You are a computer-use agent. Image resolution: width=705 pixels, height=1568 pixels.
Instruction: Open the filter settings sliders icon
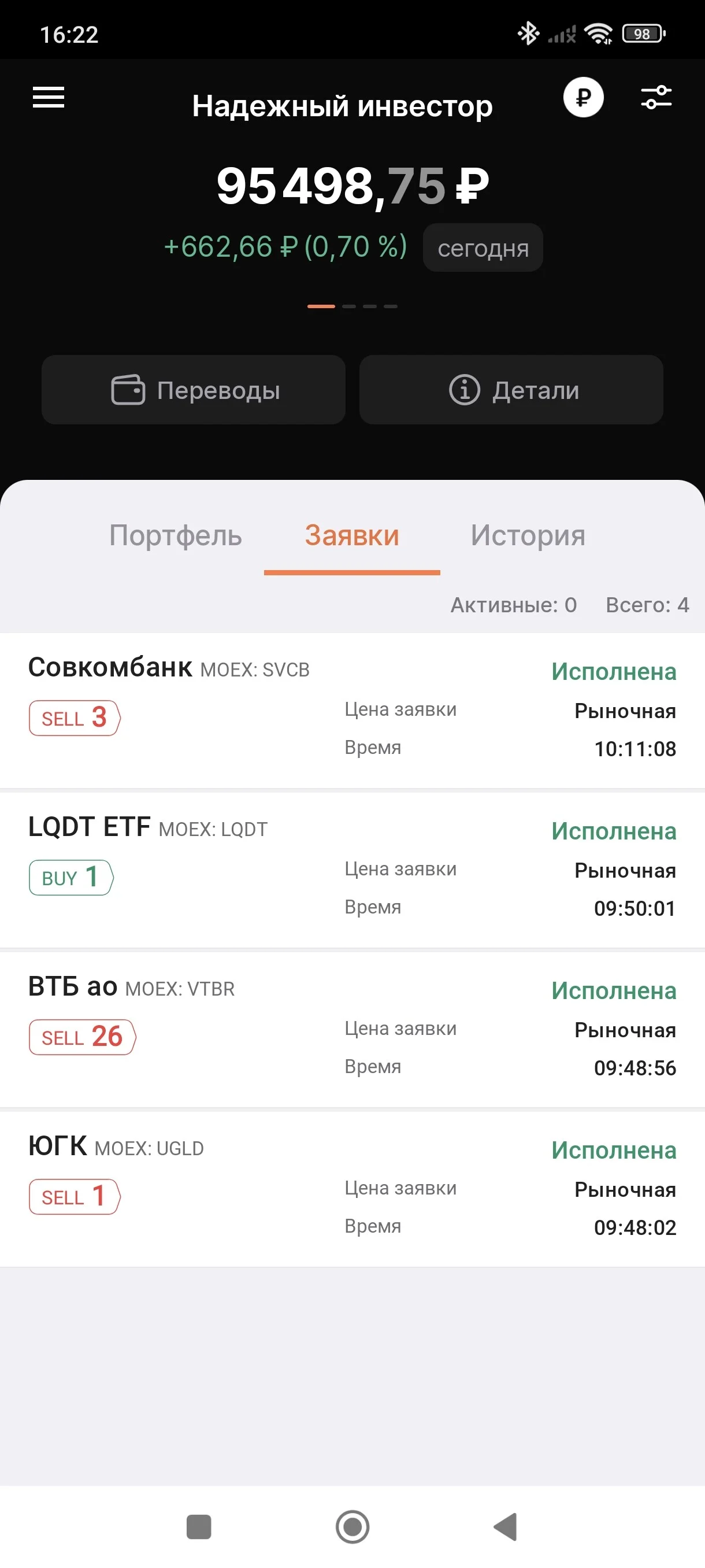click(656, 97)
